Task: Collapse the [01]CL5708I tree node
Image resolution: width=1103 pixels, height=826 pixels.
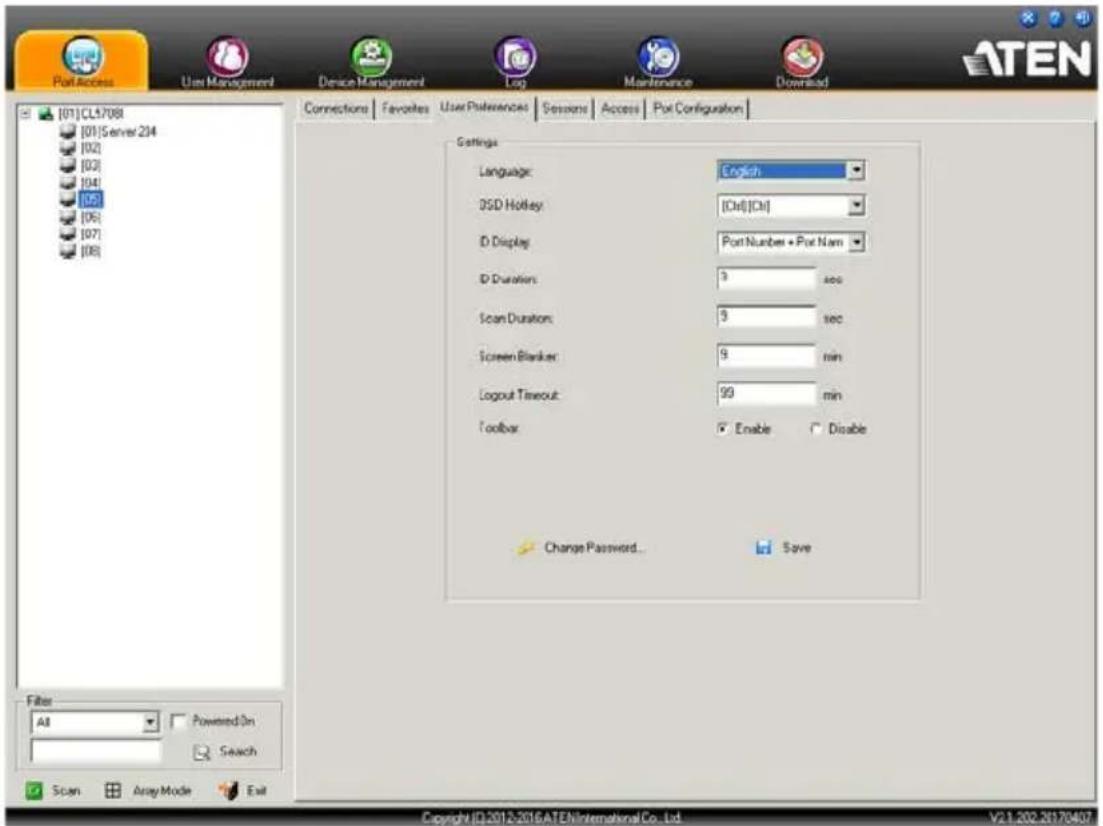Action: coord(25,113)
